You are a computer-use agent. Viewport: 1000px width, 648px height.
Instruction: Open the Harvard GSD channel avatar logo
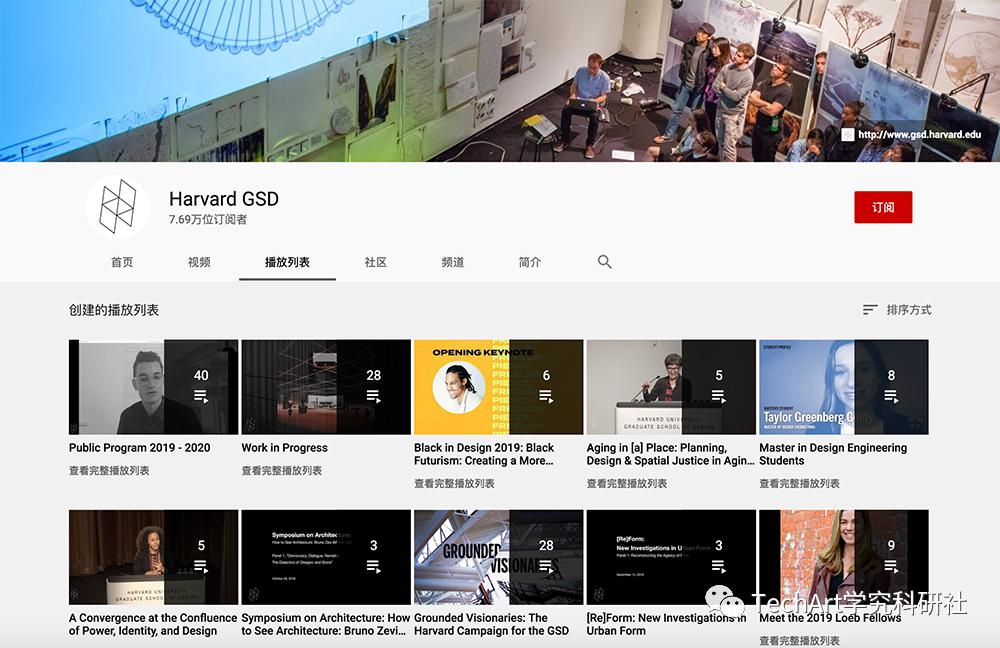[118, 207]
